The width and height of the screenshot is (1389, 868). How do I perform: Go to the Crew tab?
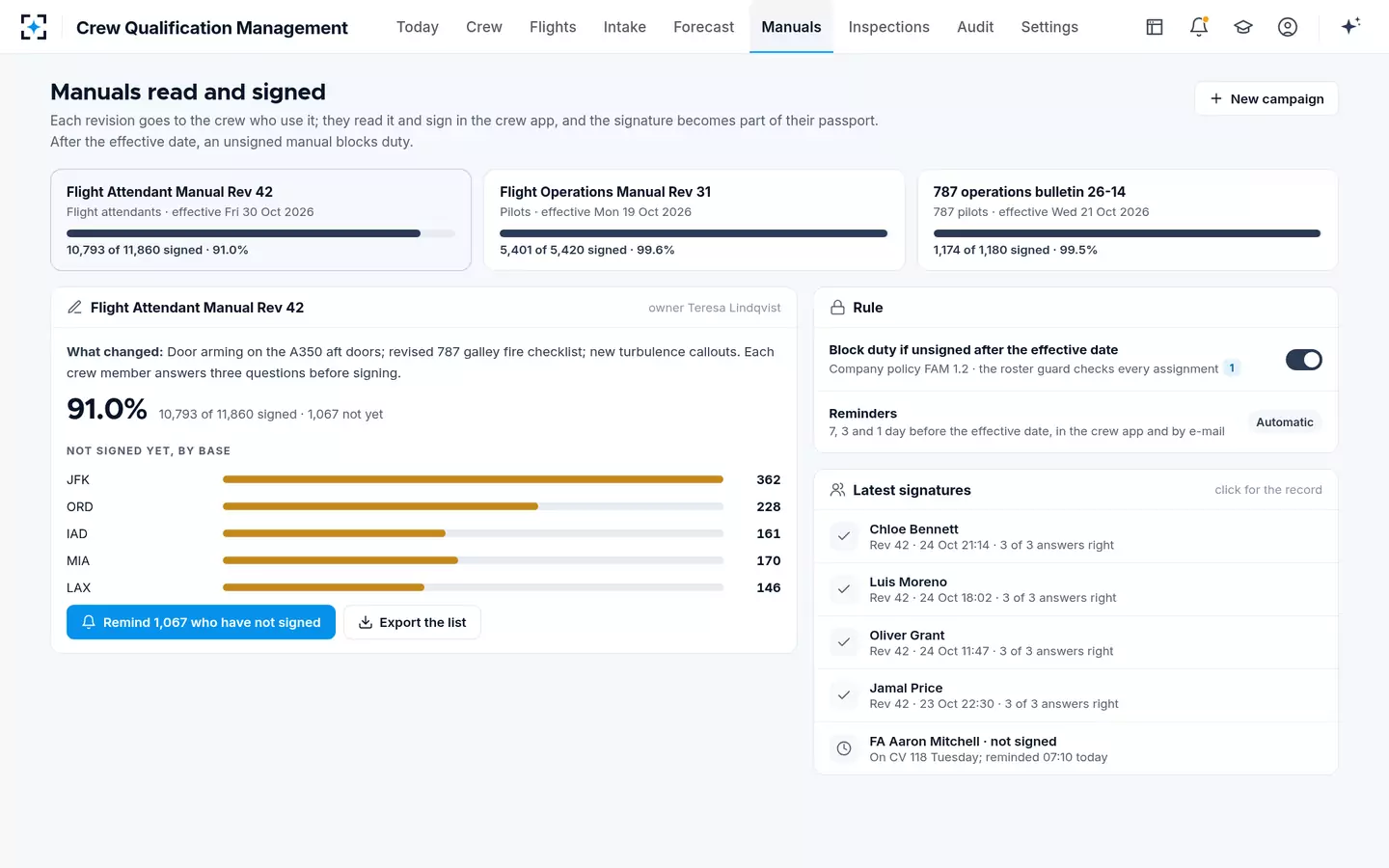[x=484, y=27]
